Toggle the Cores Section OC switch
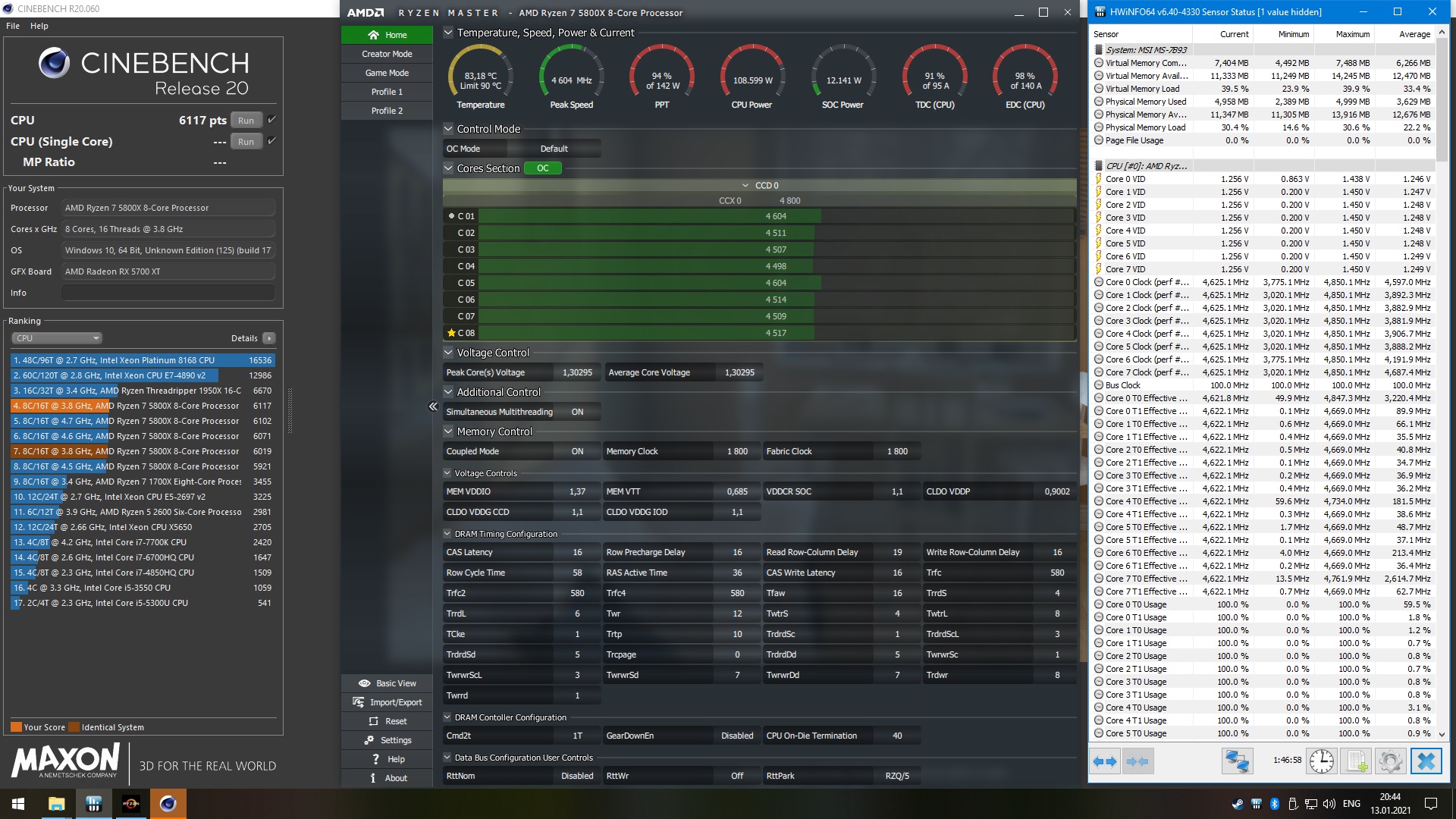This screenshot has height=819, width=1456. (543, 168)
